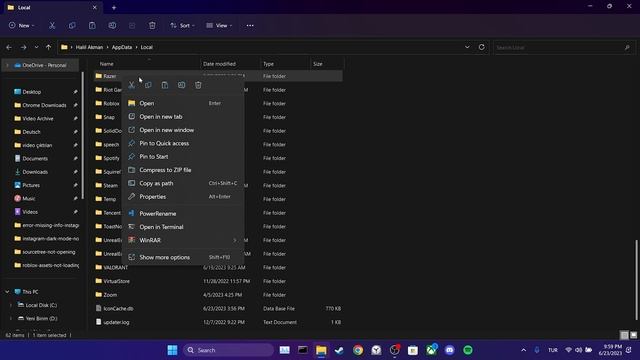
Task: Click the toolbar Delete trash icon
Action: [x=152, y=25]
